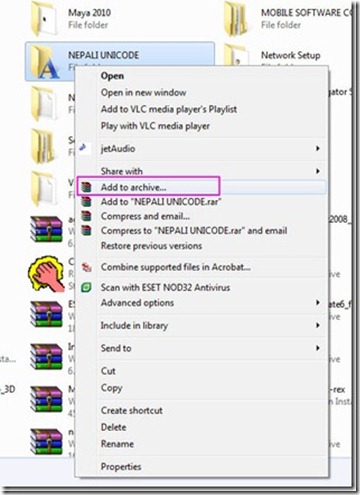Image resolution: width=360 pixels, height=495 pixels.
Task: Open the Send to menu entry
Action: coord(116,348)
